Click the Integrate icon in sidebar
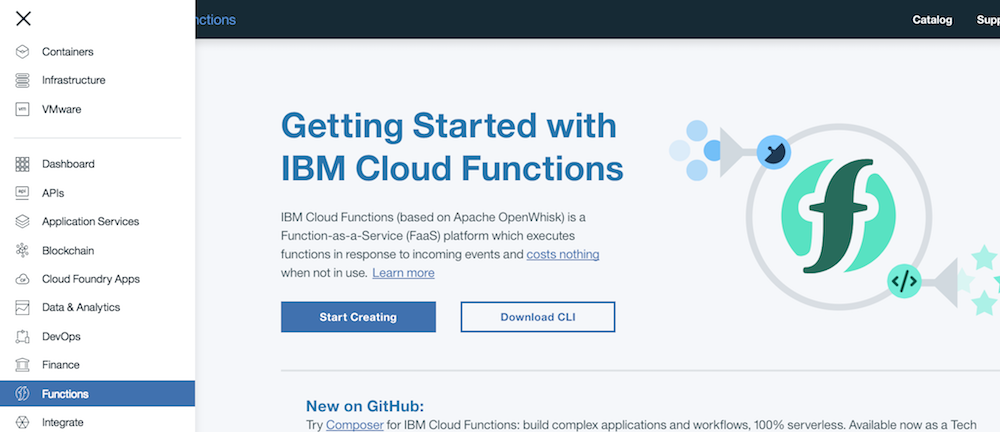1000x432 pixels. pyautogui.click(x=22, y=422)
